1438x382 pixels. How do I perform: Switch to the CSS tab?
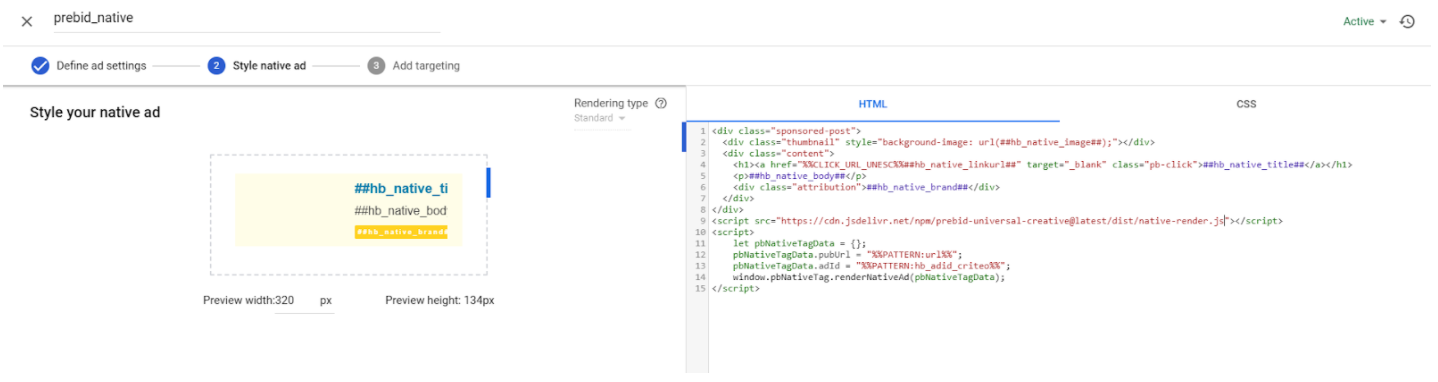[1246, 104]
